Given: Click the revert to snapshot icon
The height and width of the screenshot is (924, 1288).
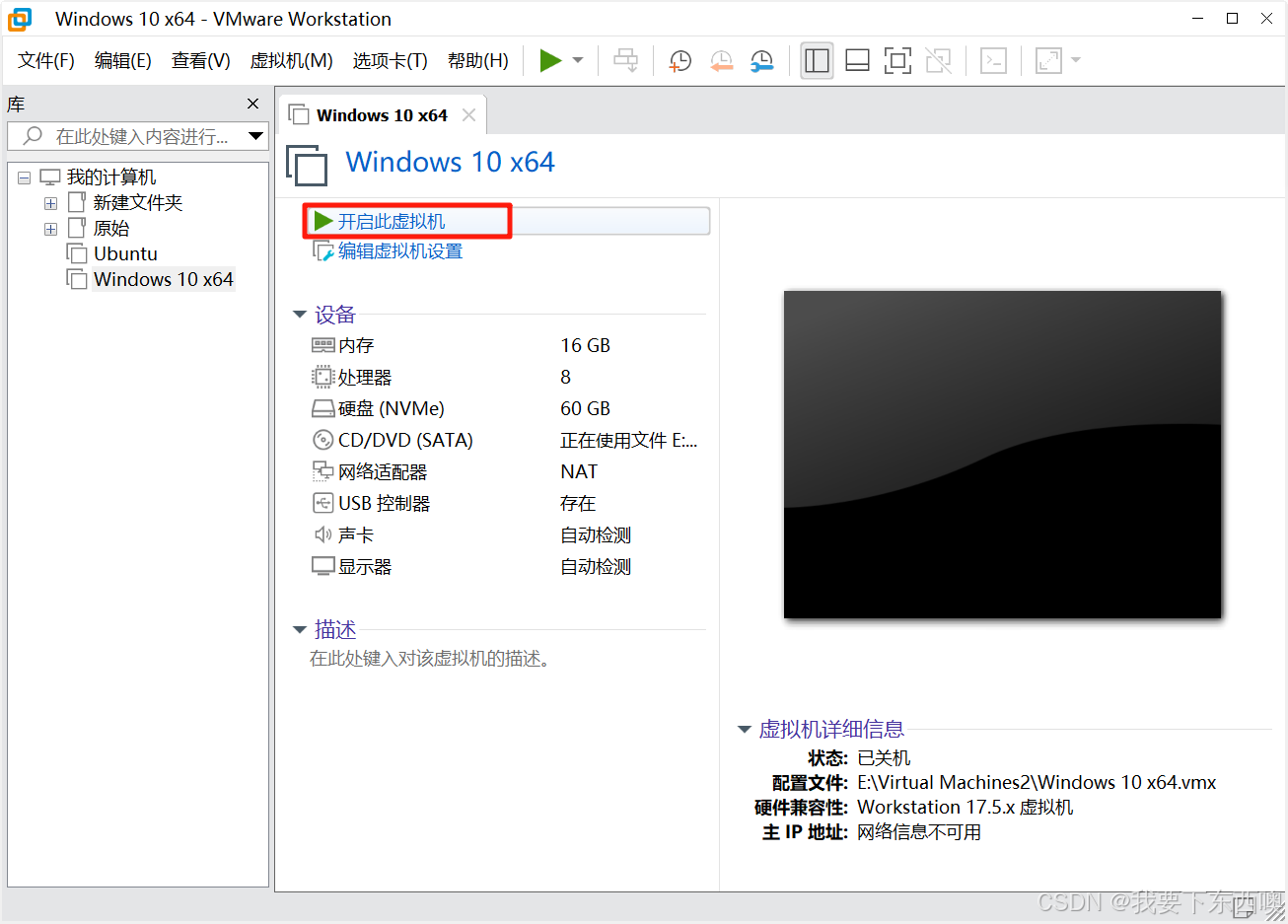Looking at the screenshot, I should tap(721, 61).
